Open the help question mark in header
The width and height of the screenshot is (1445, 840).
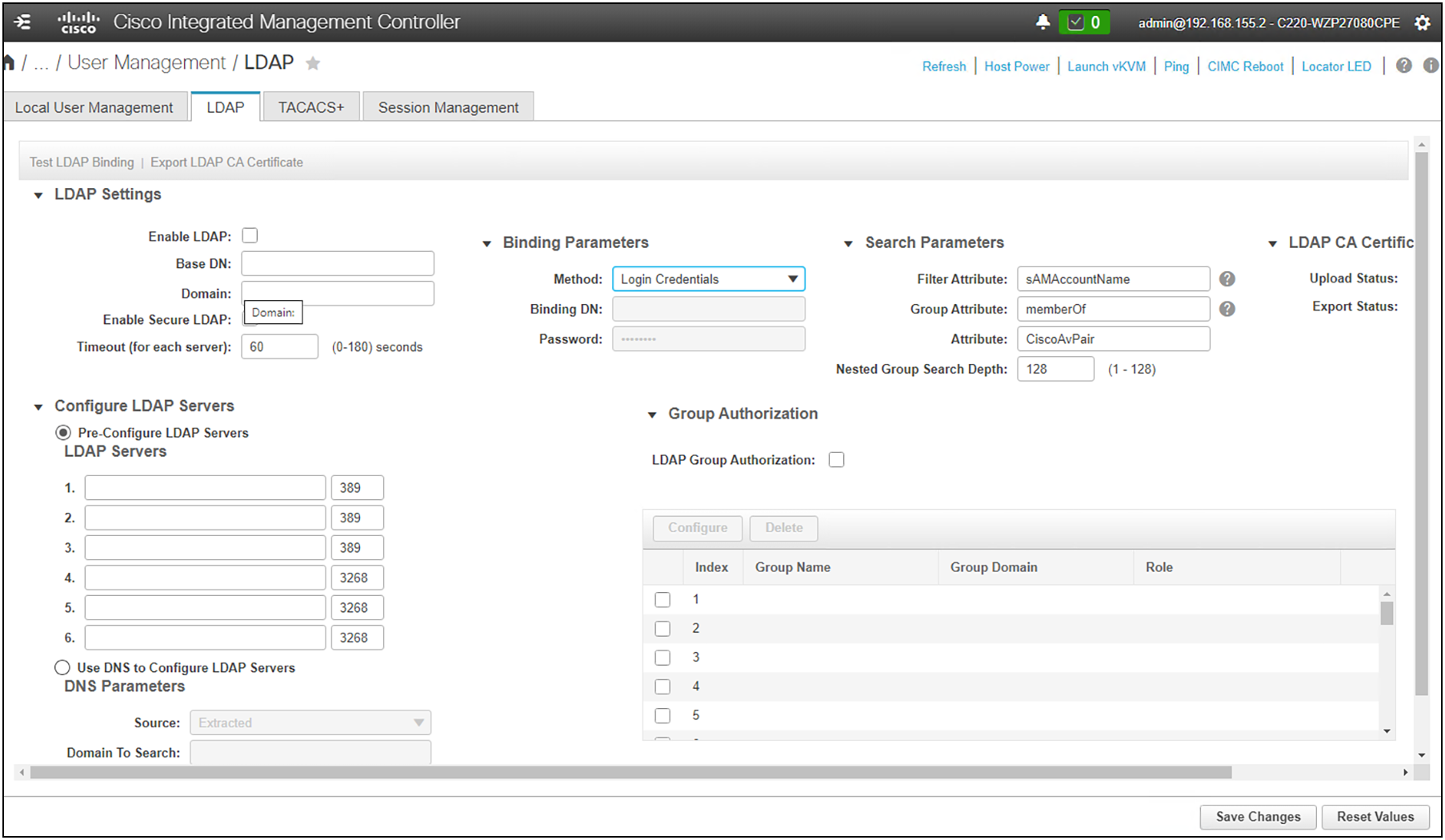tap(1403, 66)
